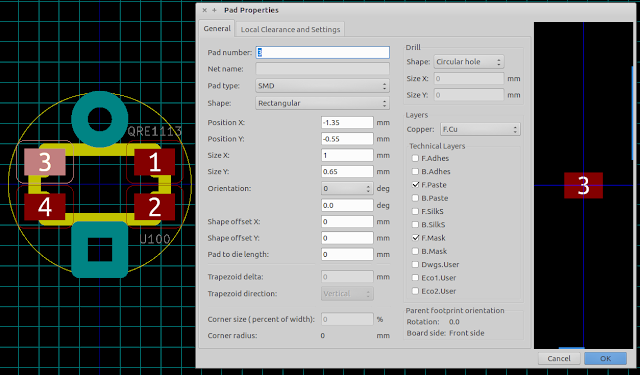Click pad 3 in the preview pane

tap(583, 185)
